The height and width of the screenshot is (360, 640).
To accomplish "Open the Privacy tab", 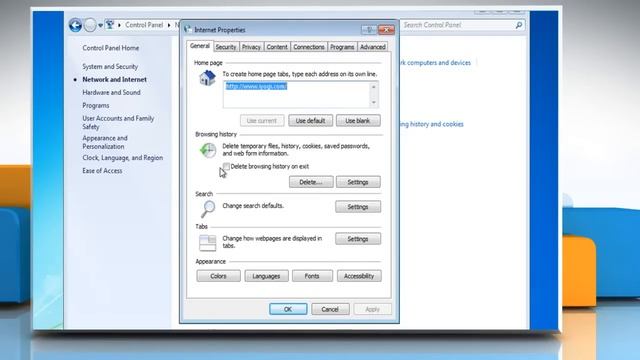I will 251,47.
